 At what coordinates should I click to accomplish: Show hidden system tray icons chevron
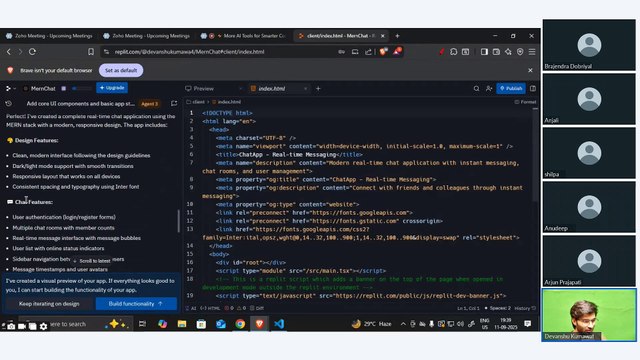403,324
